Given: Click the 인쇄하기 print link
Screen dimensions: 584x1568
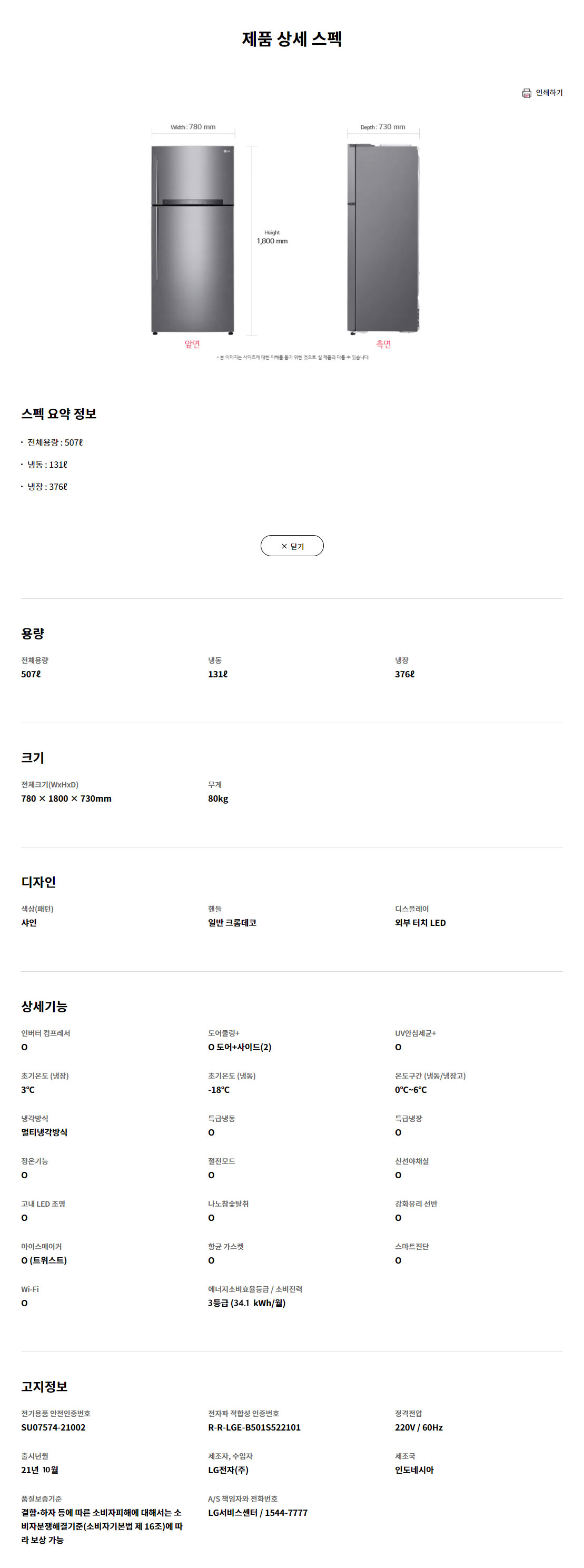Looking at the screenshot, I should point(549,93).
